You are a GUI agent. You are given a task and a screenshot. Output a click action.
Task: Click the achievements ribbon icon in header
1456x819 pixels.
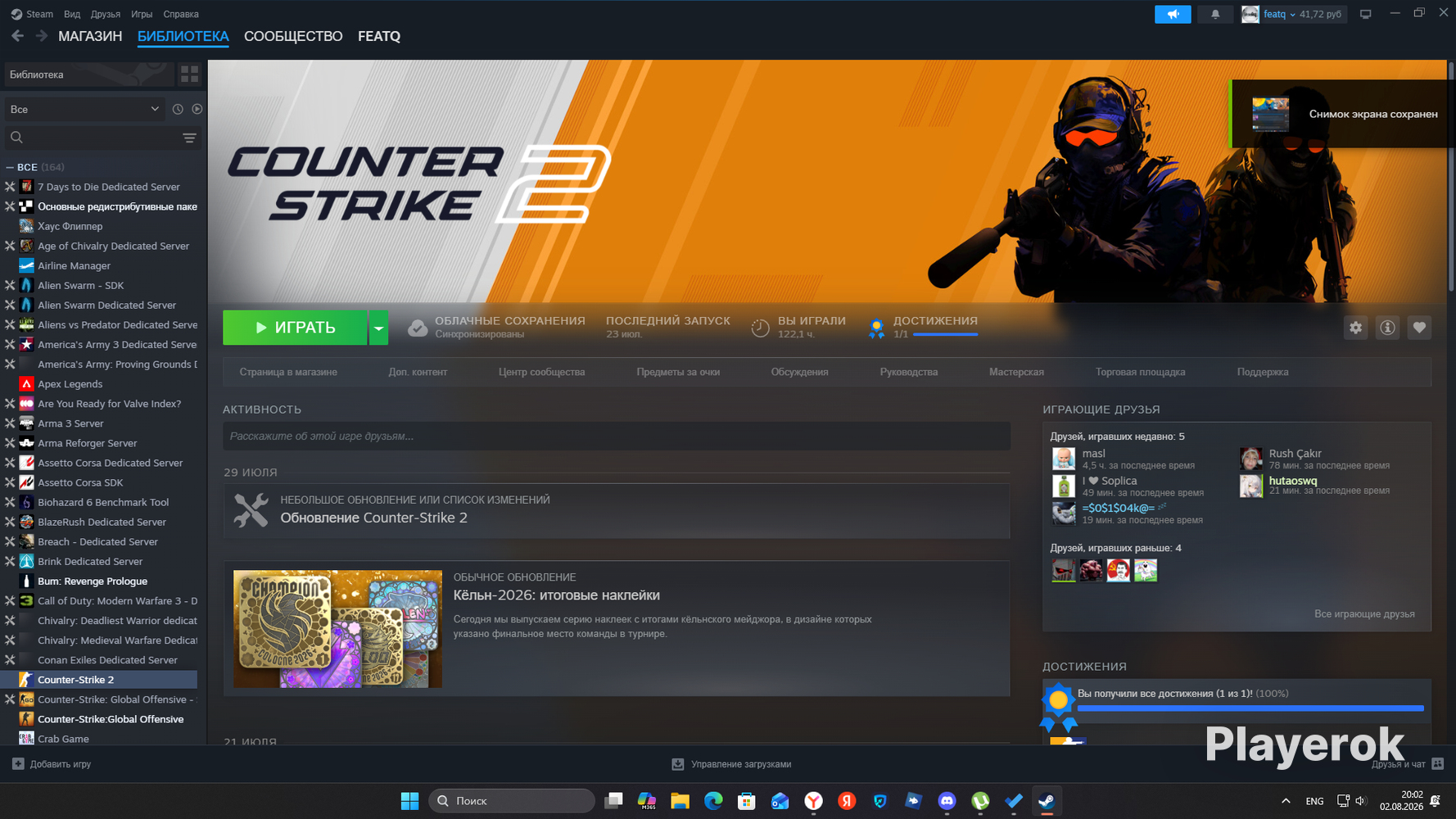tap(876, 328)
